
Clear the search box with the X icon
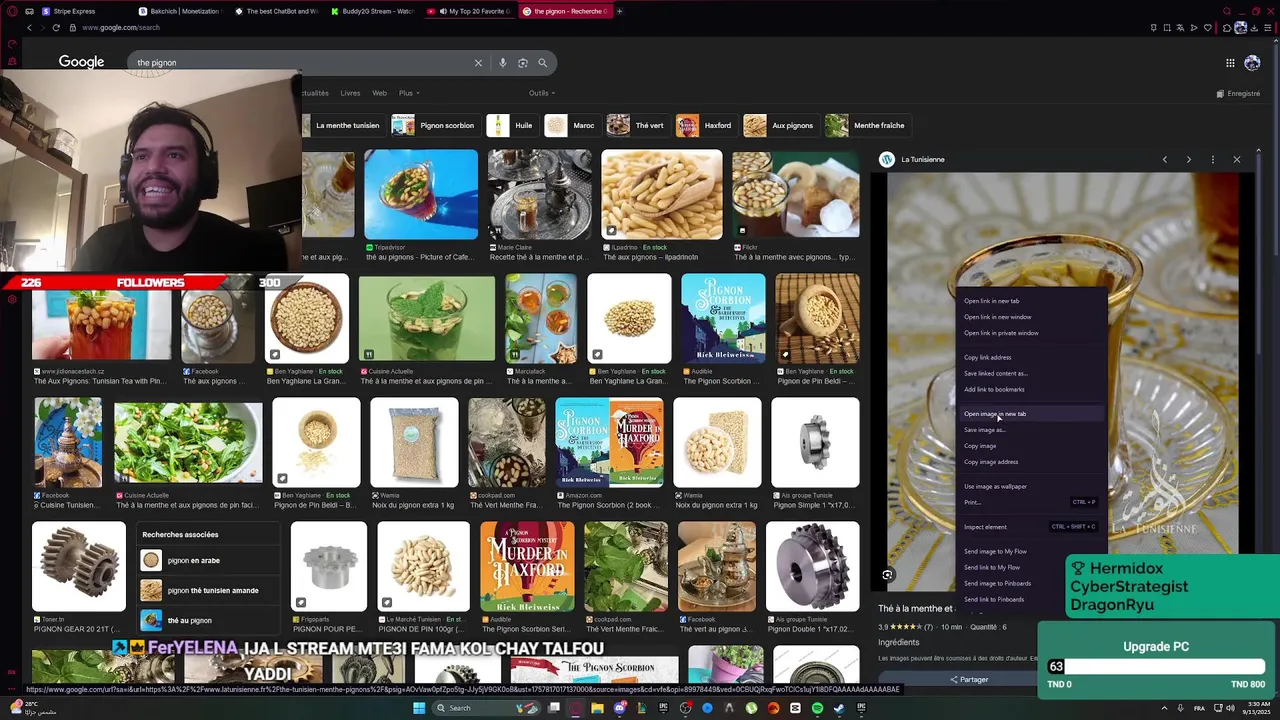point(478,63)
